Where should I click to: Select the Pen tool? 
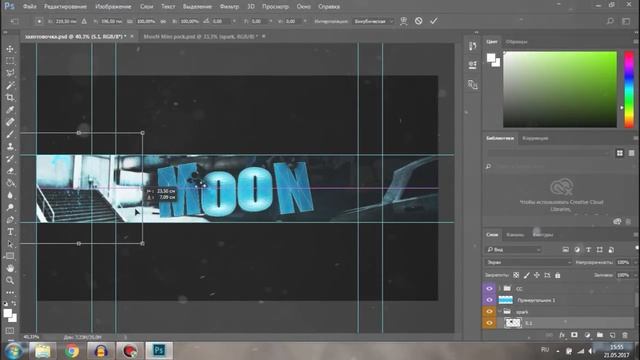[10, 220]
